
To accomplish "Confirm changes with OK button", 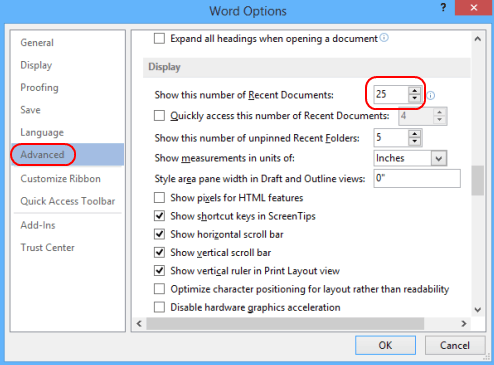I will (x=385, y=345).
